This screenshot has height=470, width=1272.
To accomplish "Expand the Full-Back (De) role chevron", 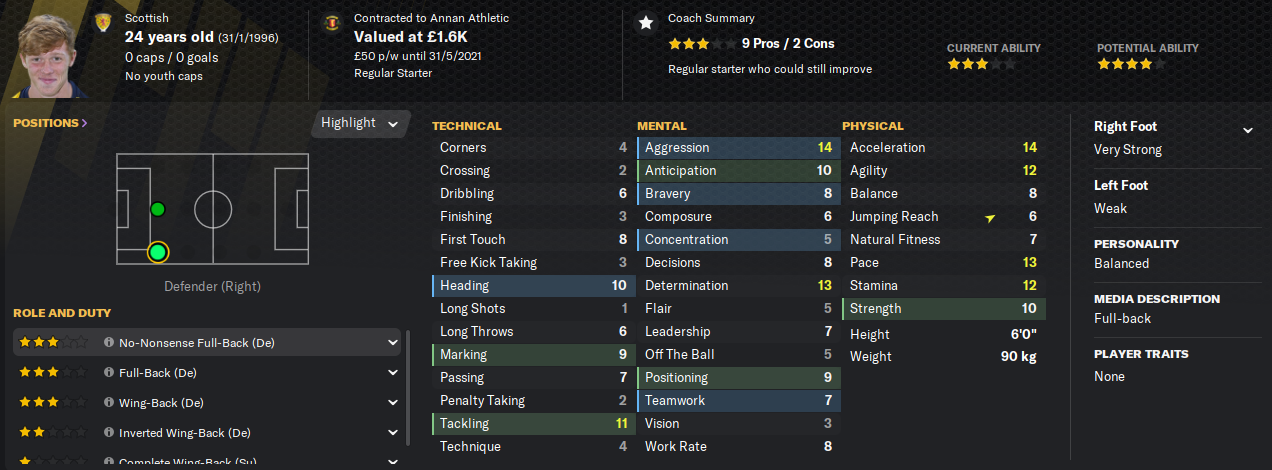I will pyautogui.click(x=392, y=373).
